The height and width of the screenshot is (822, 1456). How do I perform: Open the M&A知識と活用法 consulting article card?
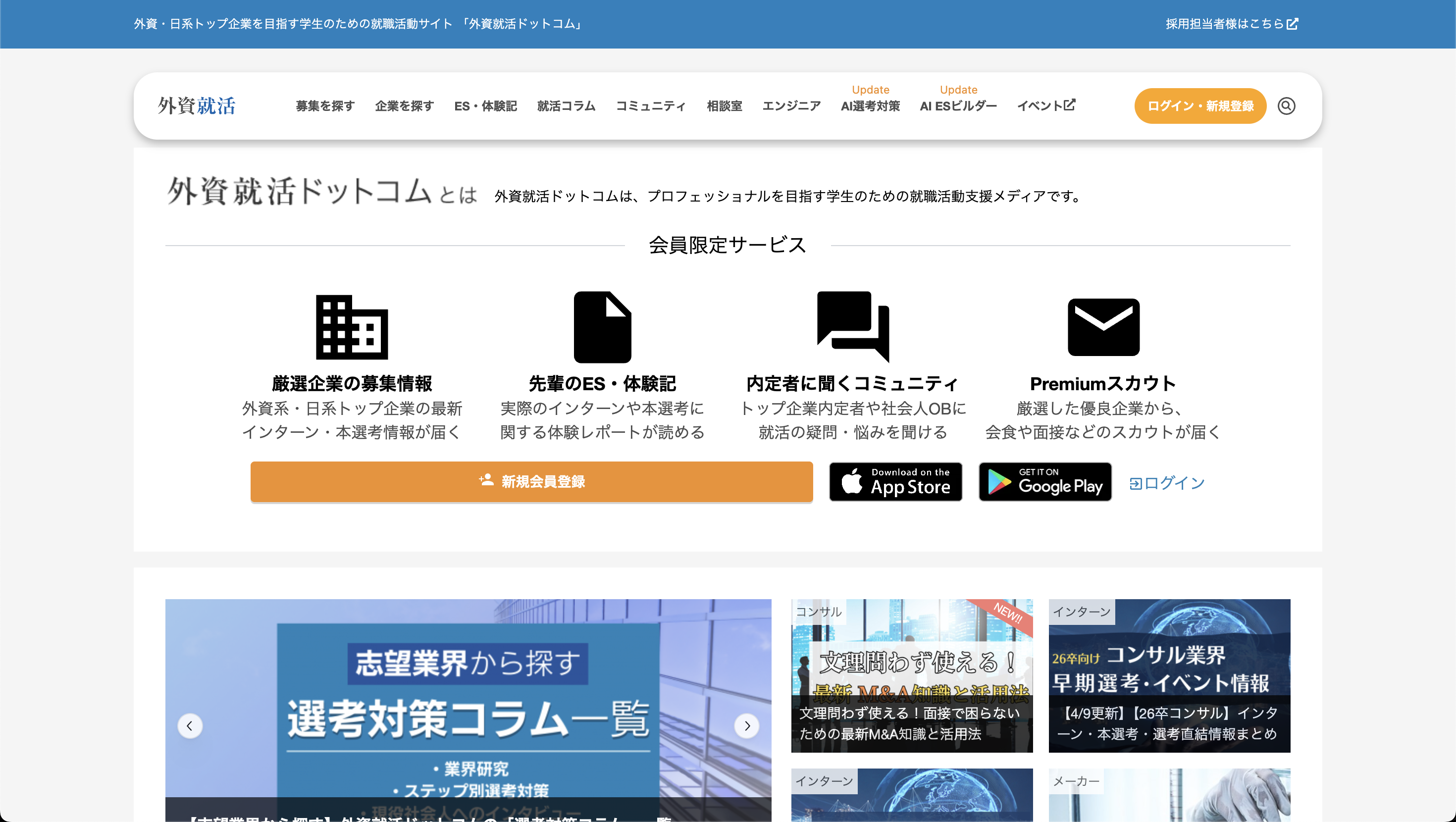[912, 675]
